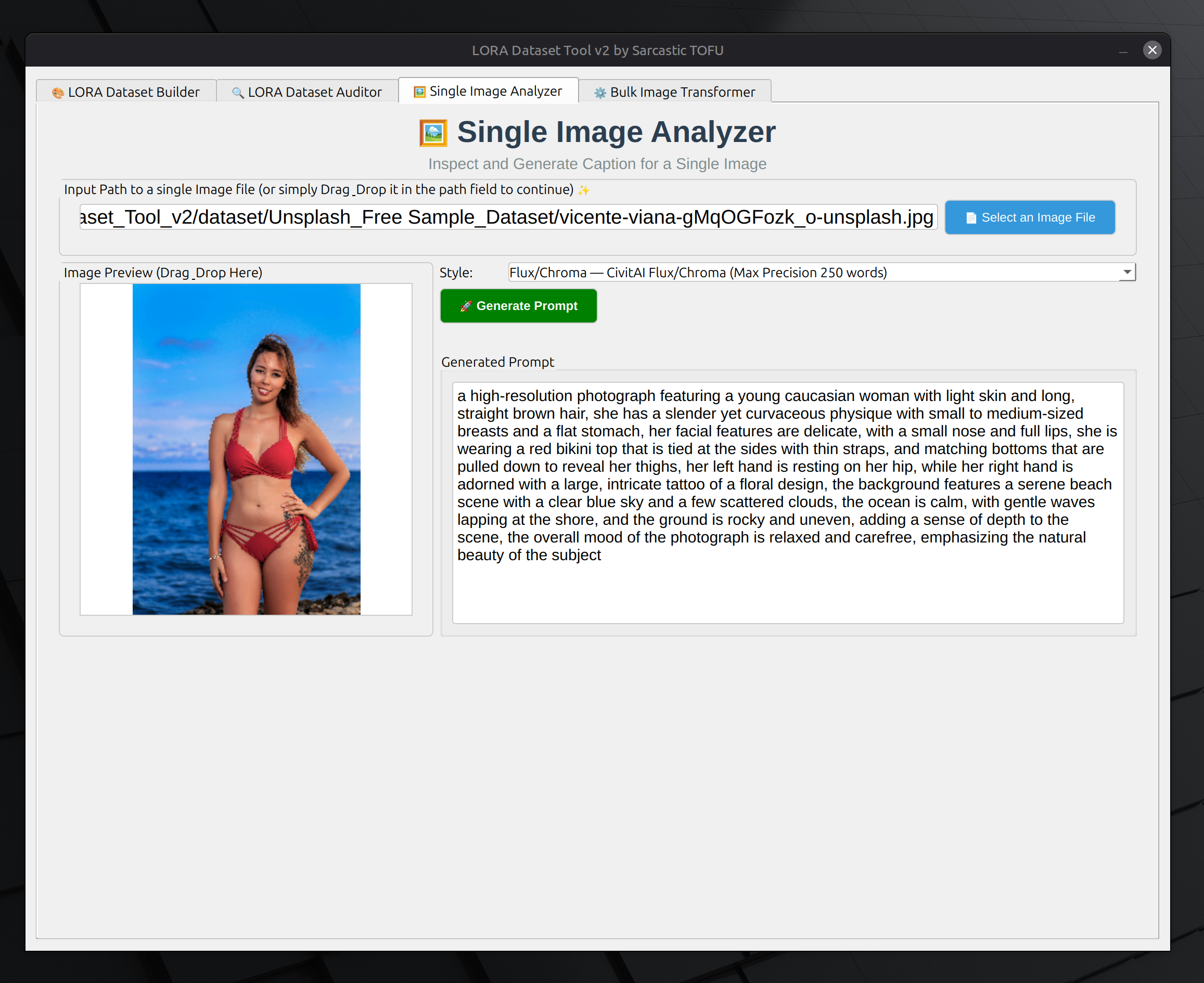Click the picture icon on Single Image Analyzer tab
The height and width of the screenshot is (983, 1204).
coord(419,92)
